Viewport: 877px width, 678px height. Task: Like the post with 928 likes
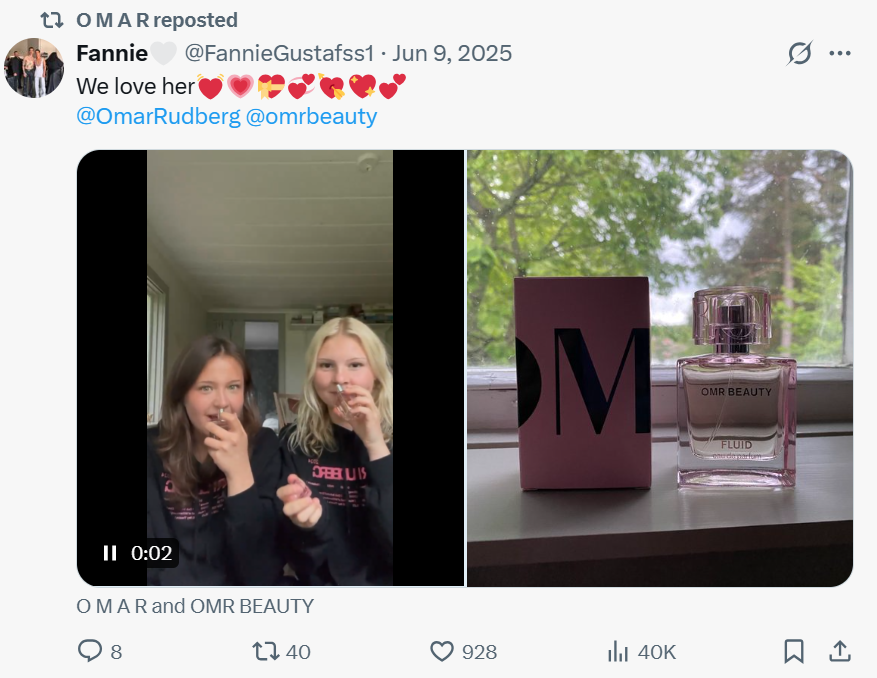442,652
